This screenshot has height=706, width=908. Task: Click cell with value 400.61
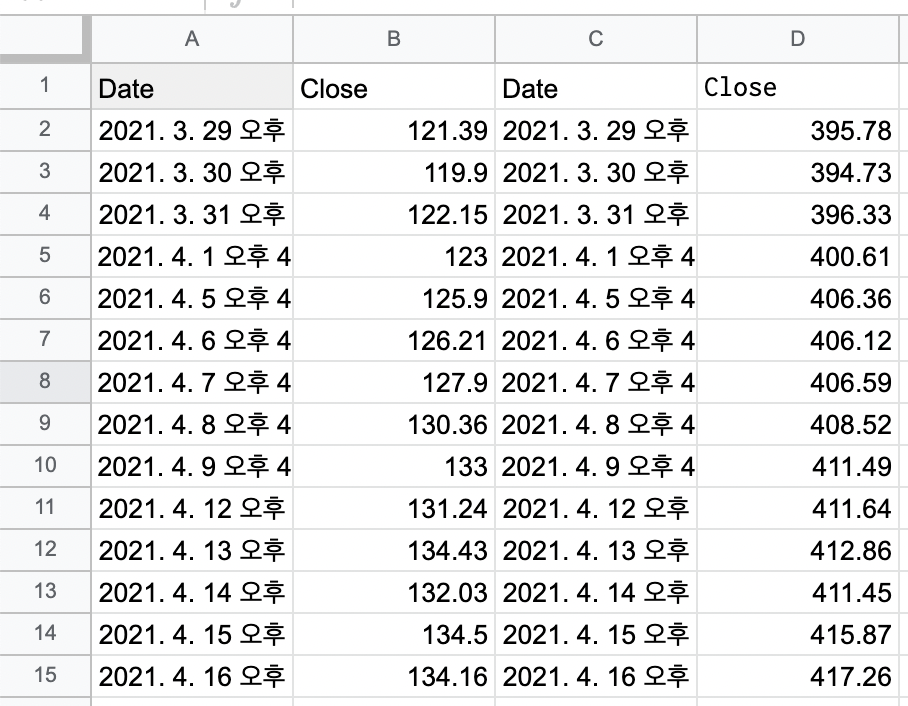coord(798,256)
